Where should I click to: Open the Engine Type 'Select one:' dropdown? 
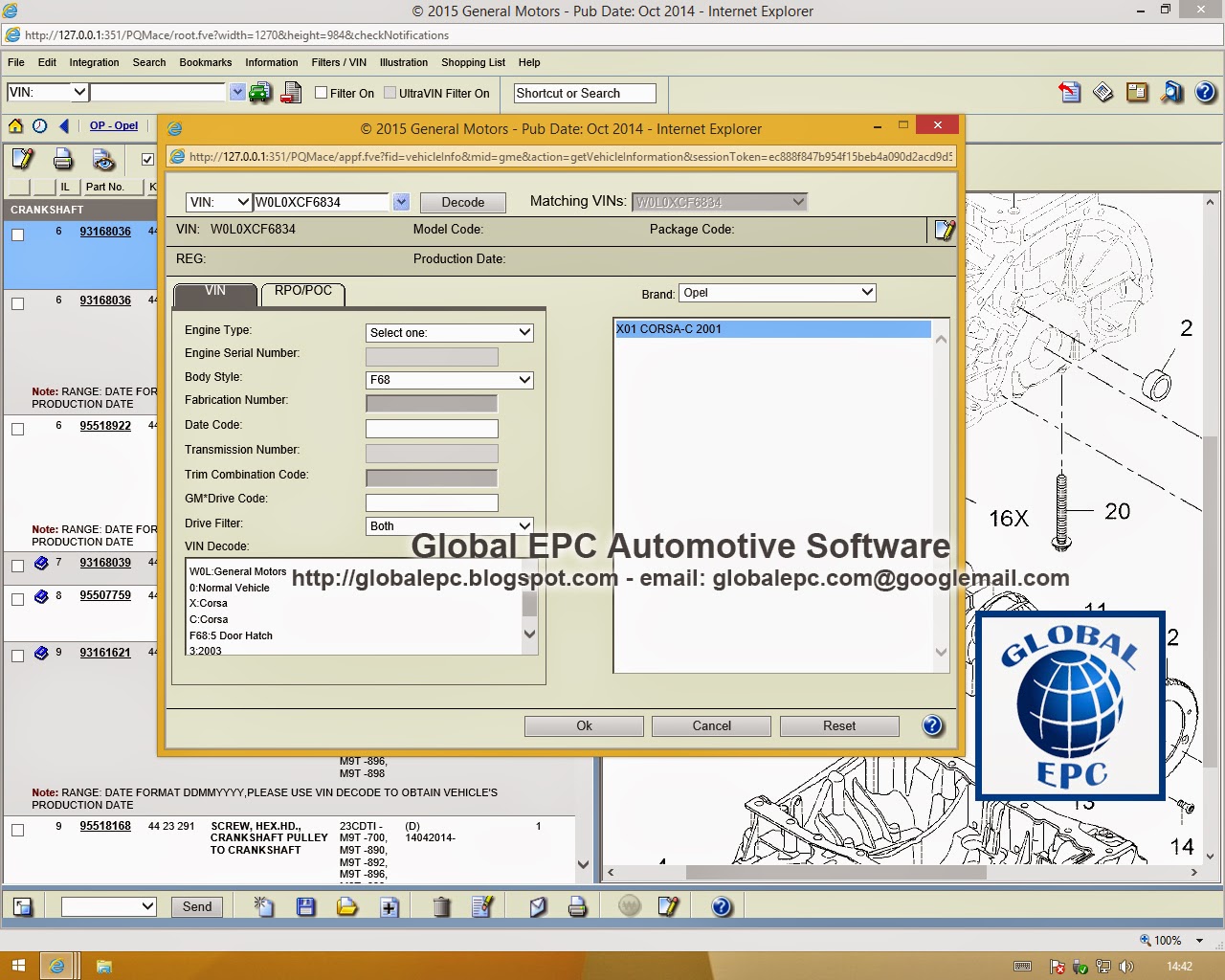tap(450, 332)
